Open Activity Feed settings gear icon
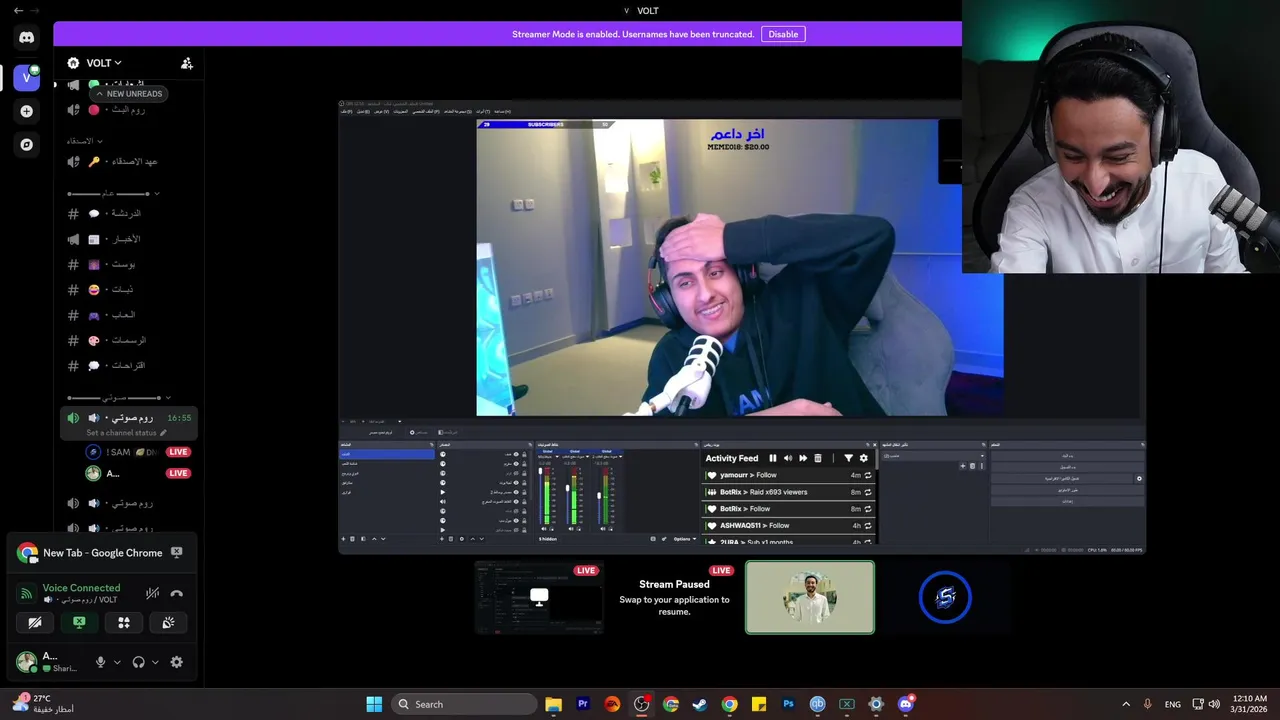 (864, 458)
